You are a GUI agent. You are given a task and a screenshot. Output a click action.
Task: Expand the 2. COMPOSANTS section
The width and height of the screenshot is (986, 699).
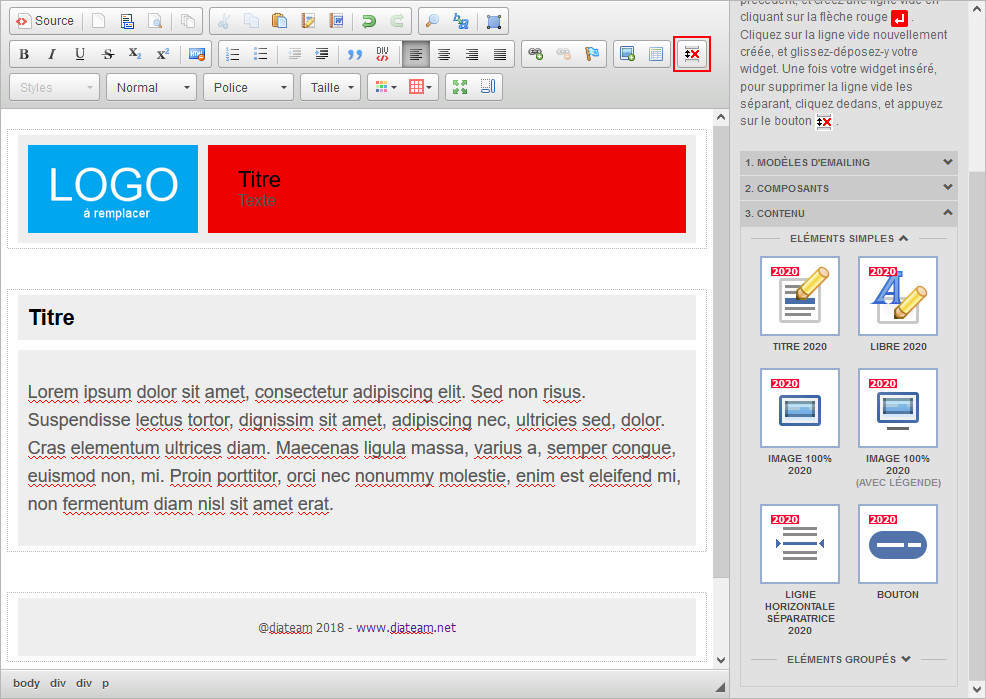[x=848, y=187]
